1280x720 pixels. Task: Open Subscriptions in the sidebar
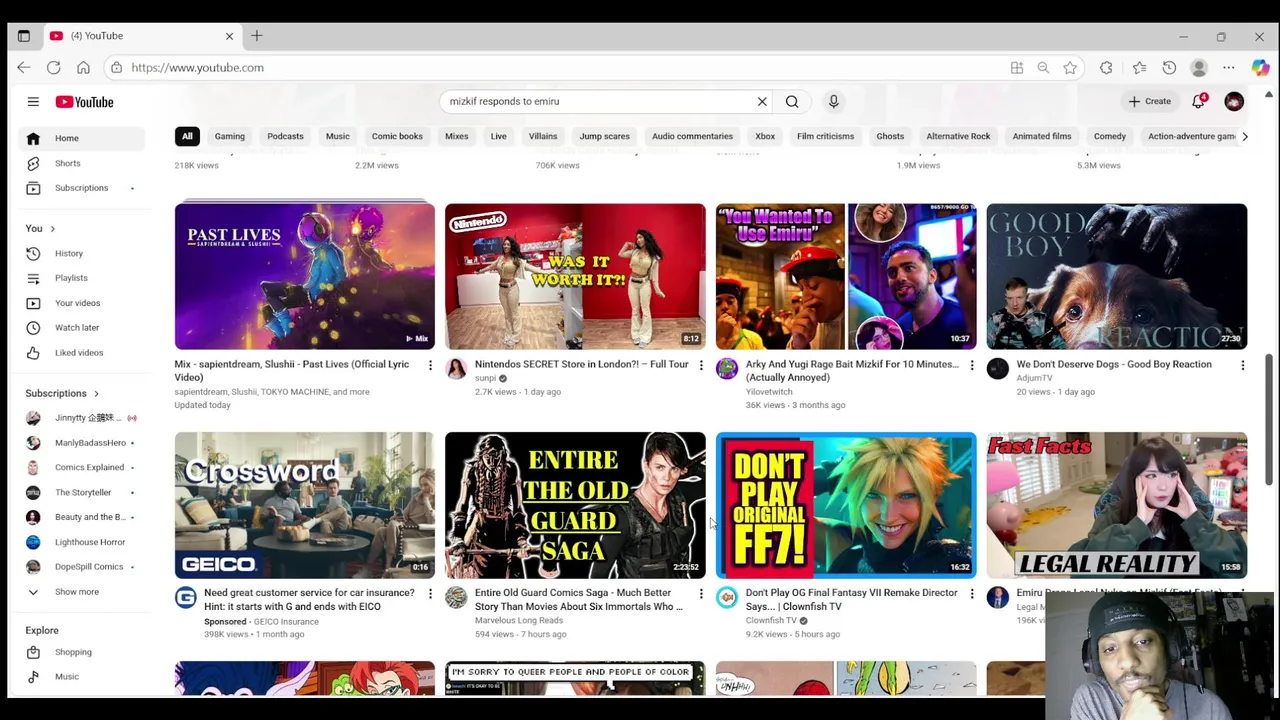[80, 188]
